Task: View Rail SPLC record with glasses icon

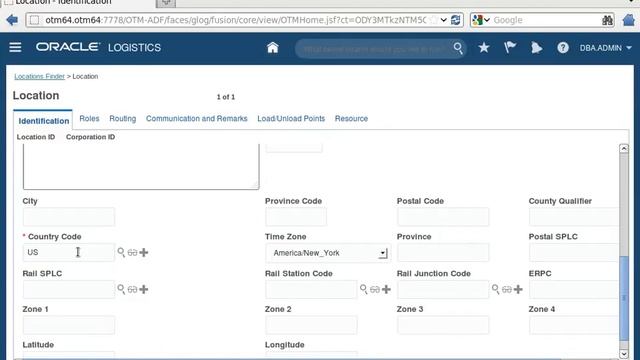Action: 132,289
